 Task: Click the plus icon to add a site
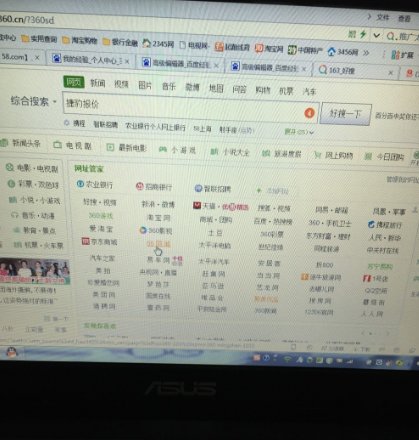pos(259,191)
